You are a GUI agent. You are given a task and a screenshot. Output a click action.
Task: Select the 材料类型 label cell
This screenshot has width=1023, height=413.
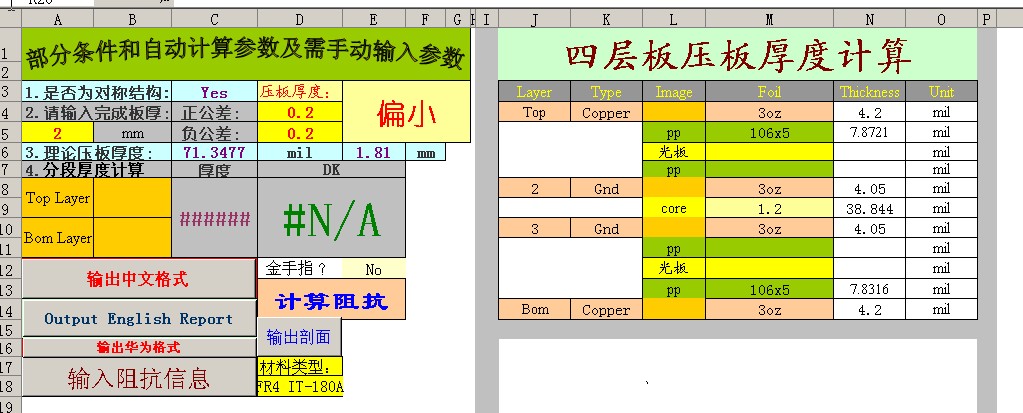coord(300,367)
